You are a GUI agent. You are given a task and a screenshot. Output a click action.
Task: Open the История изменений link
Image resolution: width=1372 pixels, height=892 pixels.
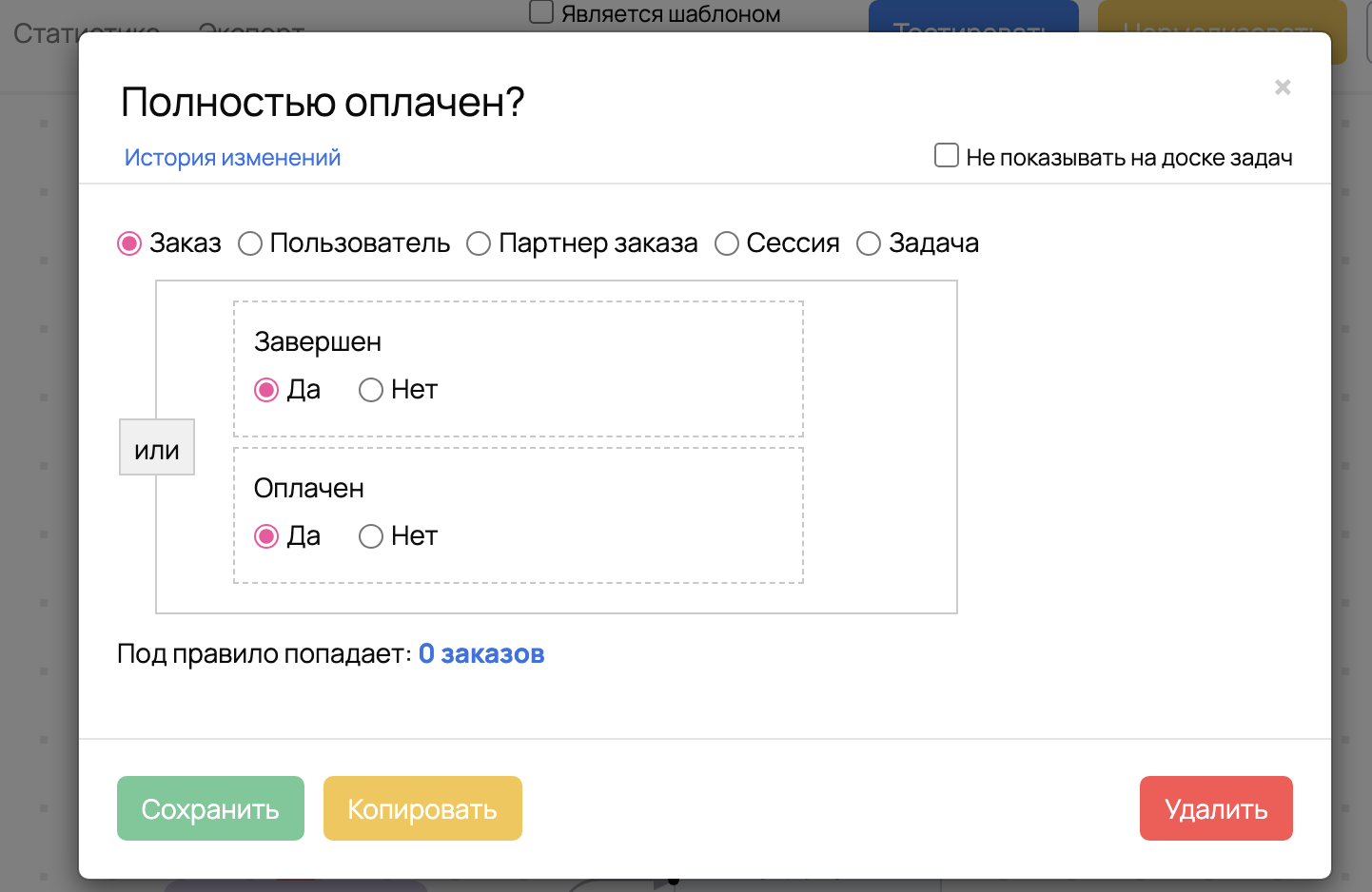232,158
